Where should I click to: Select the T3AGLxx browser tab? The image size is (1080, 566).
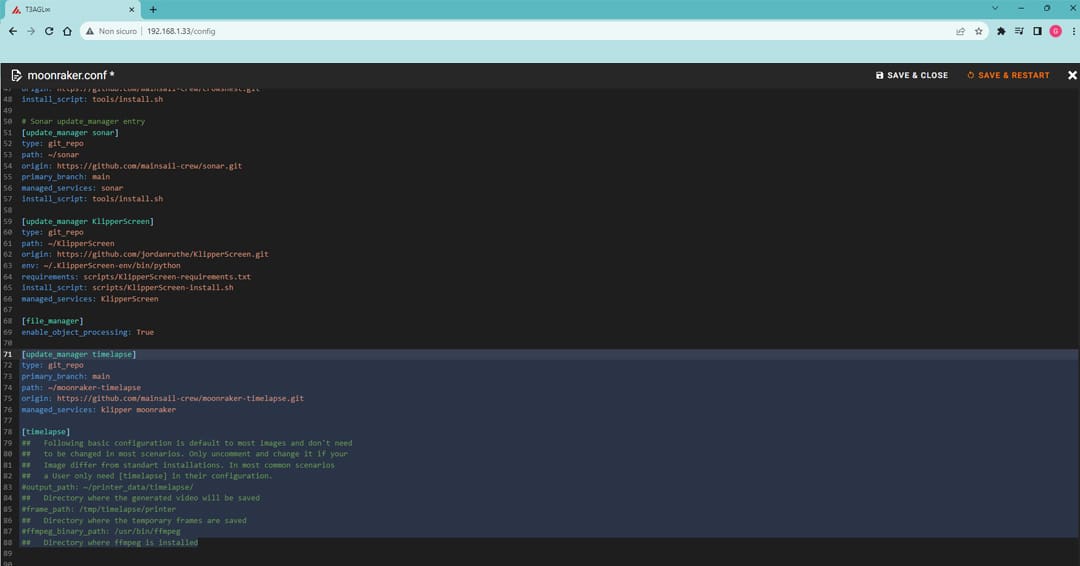tap(70, 10)
